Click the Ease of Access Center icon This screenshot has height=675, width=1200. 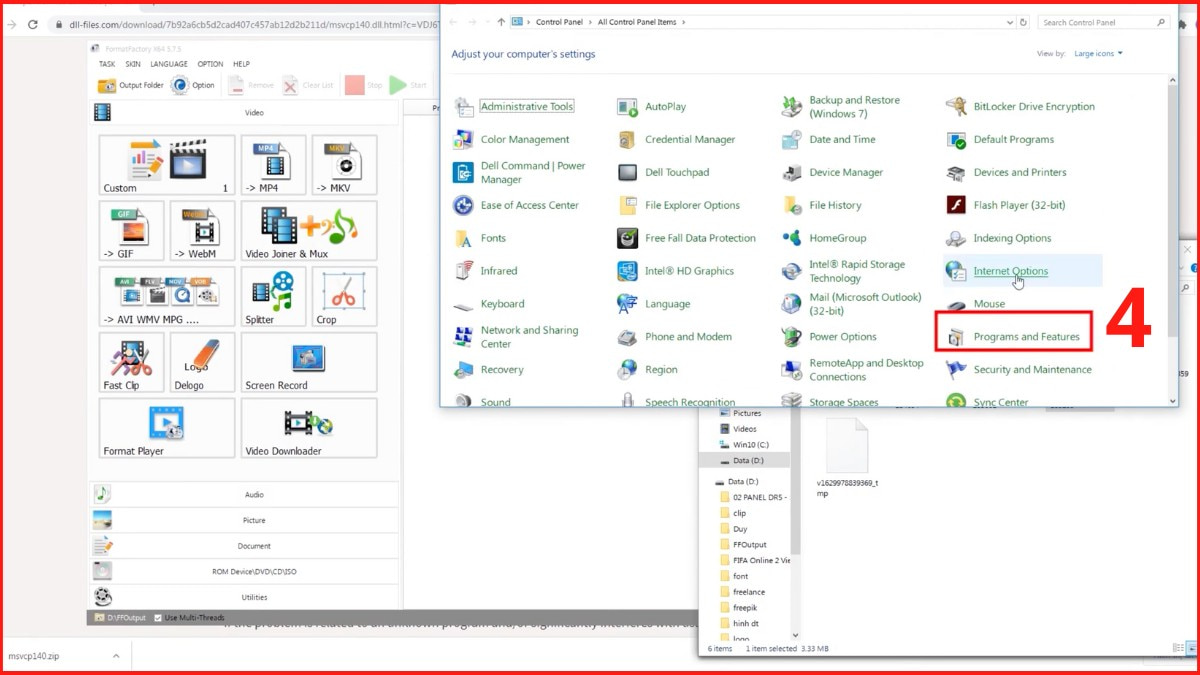coord(463,205)
